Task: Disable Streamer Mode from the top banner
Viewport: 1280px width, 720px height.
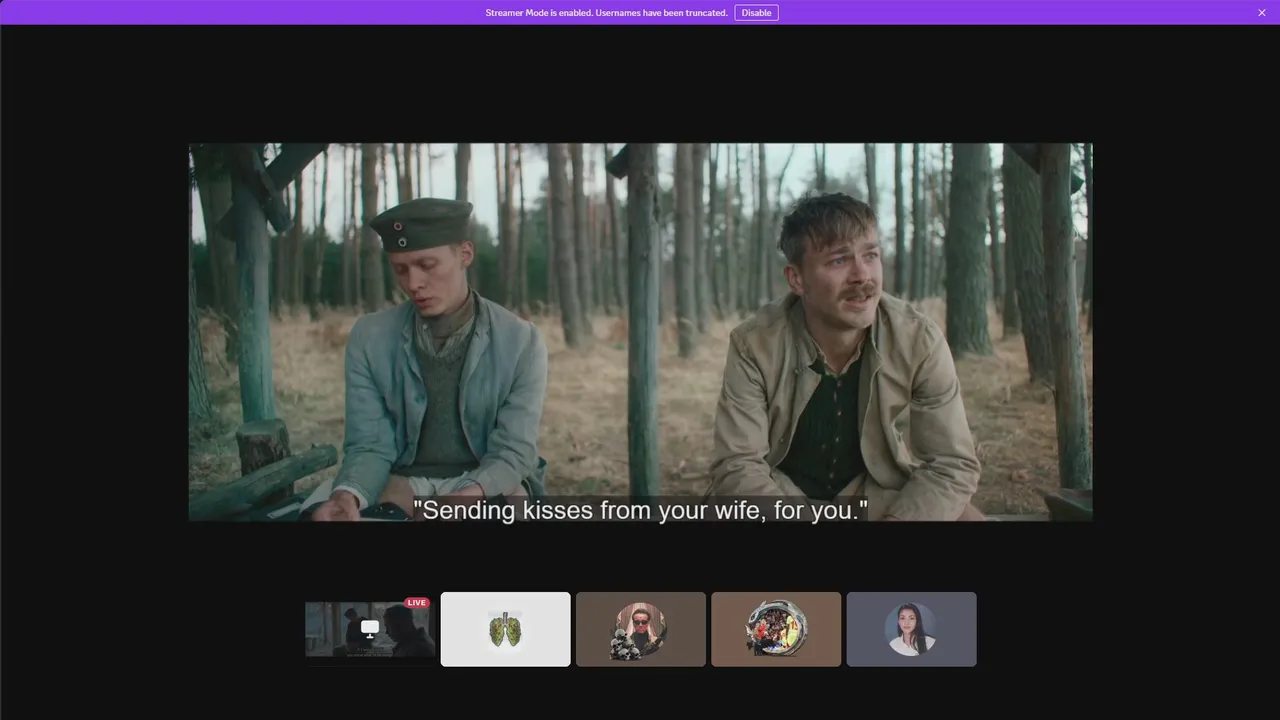Action: click(756, 13)
